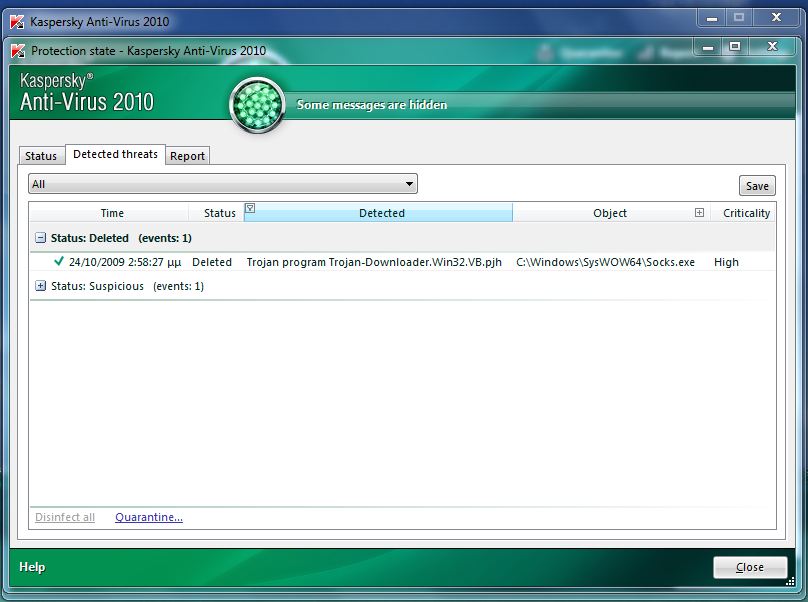Viewport: 808px width, 602px height.
Task: Click the Save button
Action: click(757, 186)
